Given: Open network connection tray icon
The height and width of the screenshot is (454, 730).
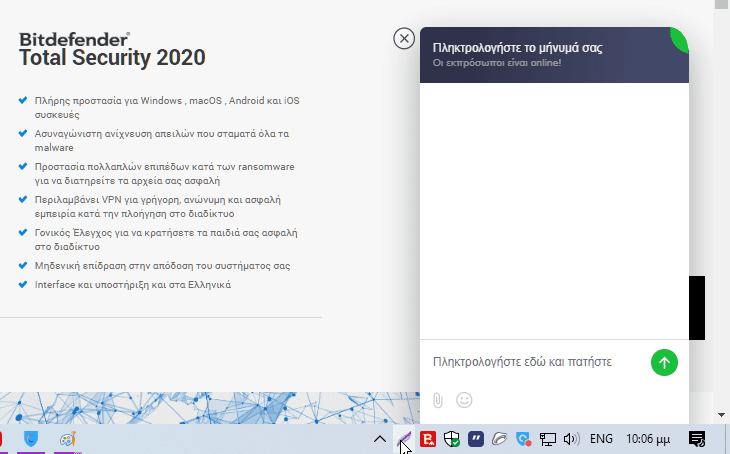Looking at the screenshot, I should 548,439.
